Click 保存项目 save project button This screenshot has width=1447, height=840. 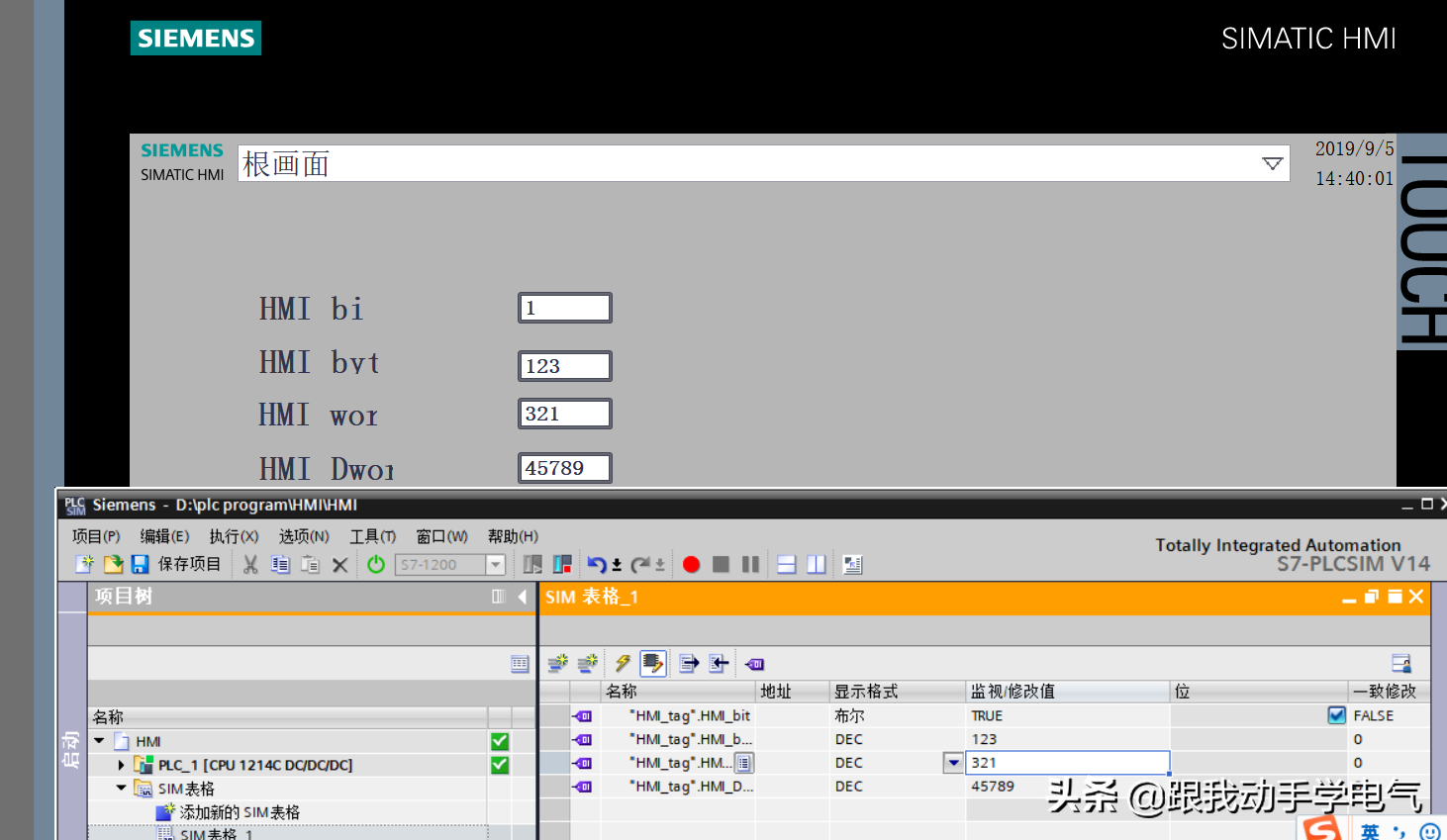tap(177, 564)
